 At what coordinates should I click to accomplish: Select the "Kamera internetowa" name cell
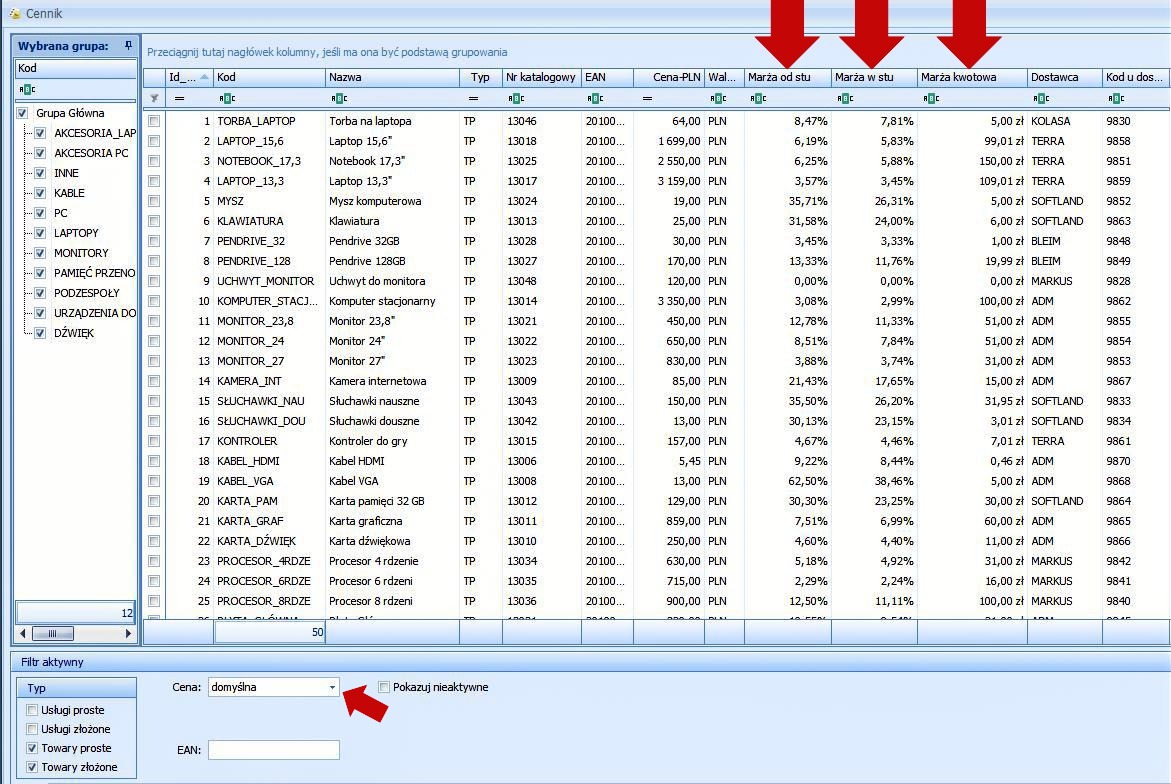click(x=393, y=381)
